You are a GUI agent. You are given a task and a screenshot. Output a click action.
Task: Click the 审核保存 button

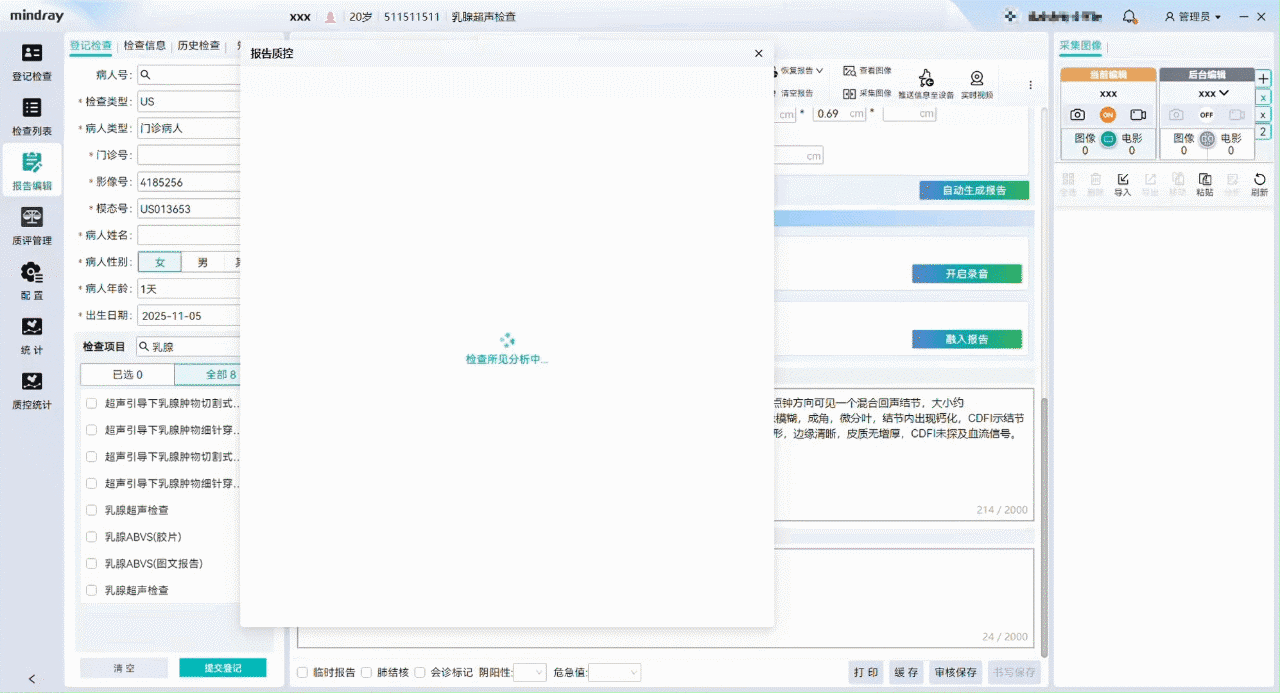click(954, 673)
